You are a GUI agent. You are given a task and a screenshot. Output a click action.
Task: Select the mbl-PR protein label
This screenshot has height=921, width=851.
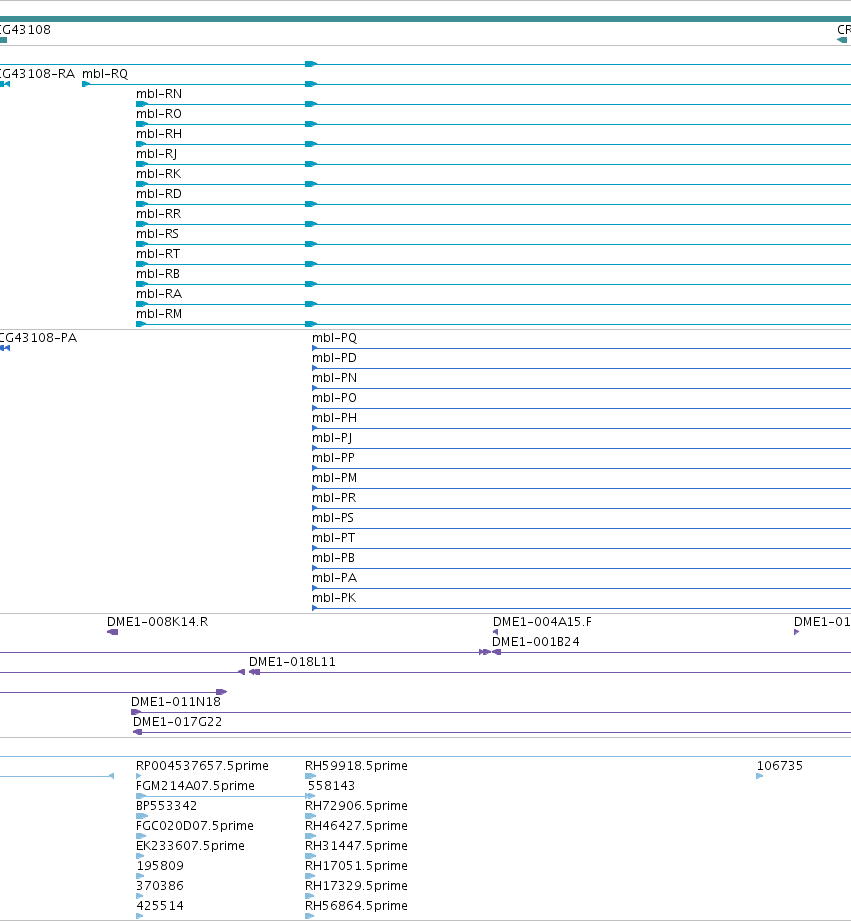334,498
